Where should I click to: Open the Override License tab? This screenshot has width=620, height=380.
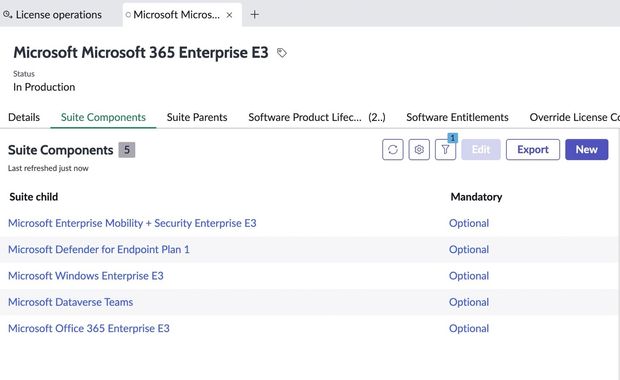click(x=575, y=117)
